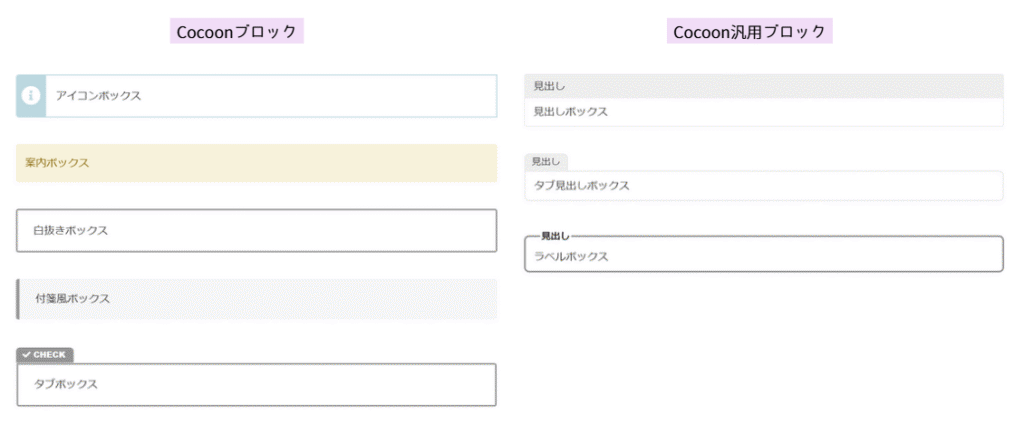
Task: Click the Cocoon汎用ブロック heading
Action: pyautogui.click(x=749, y=31)
